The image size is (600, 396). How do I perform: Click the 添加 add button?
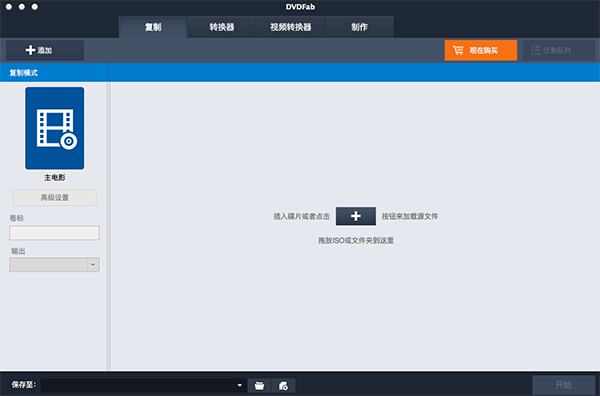tap(45, 50)
